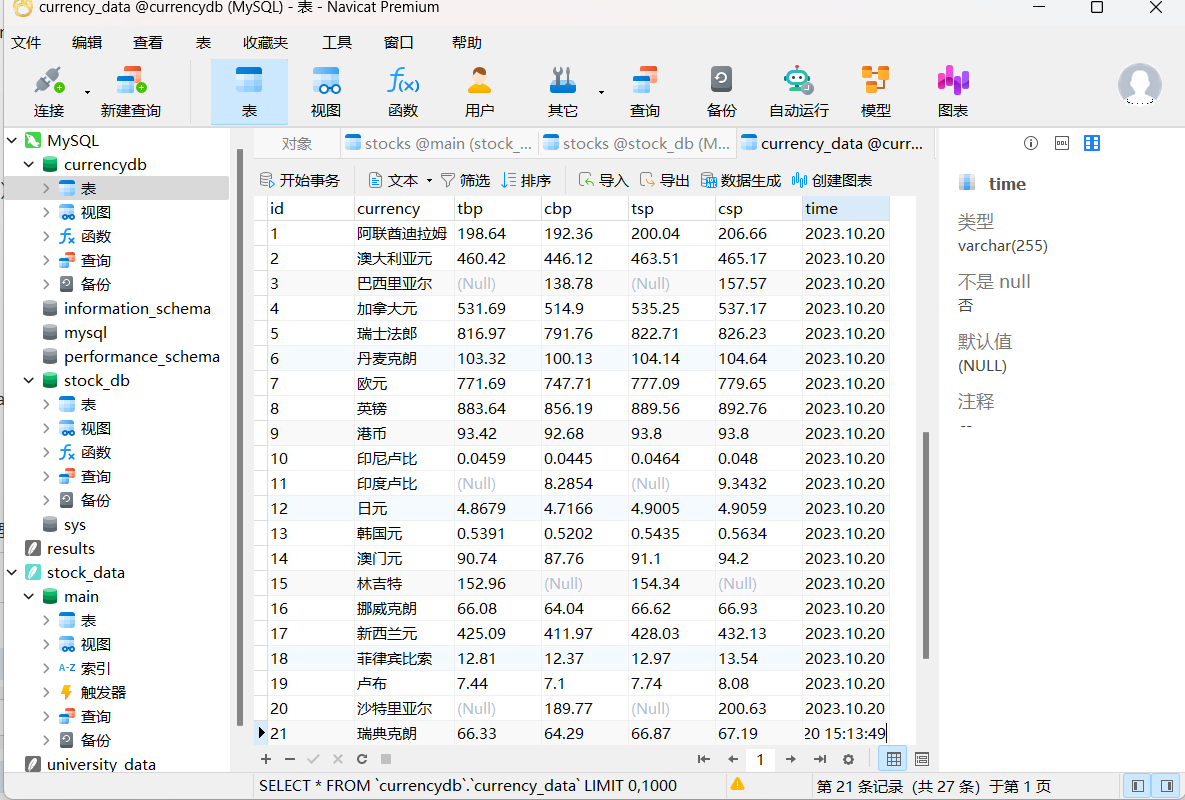
Task: Open the 收藏夹 (Favorites) menu
Action: pos(265,43)
